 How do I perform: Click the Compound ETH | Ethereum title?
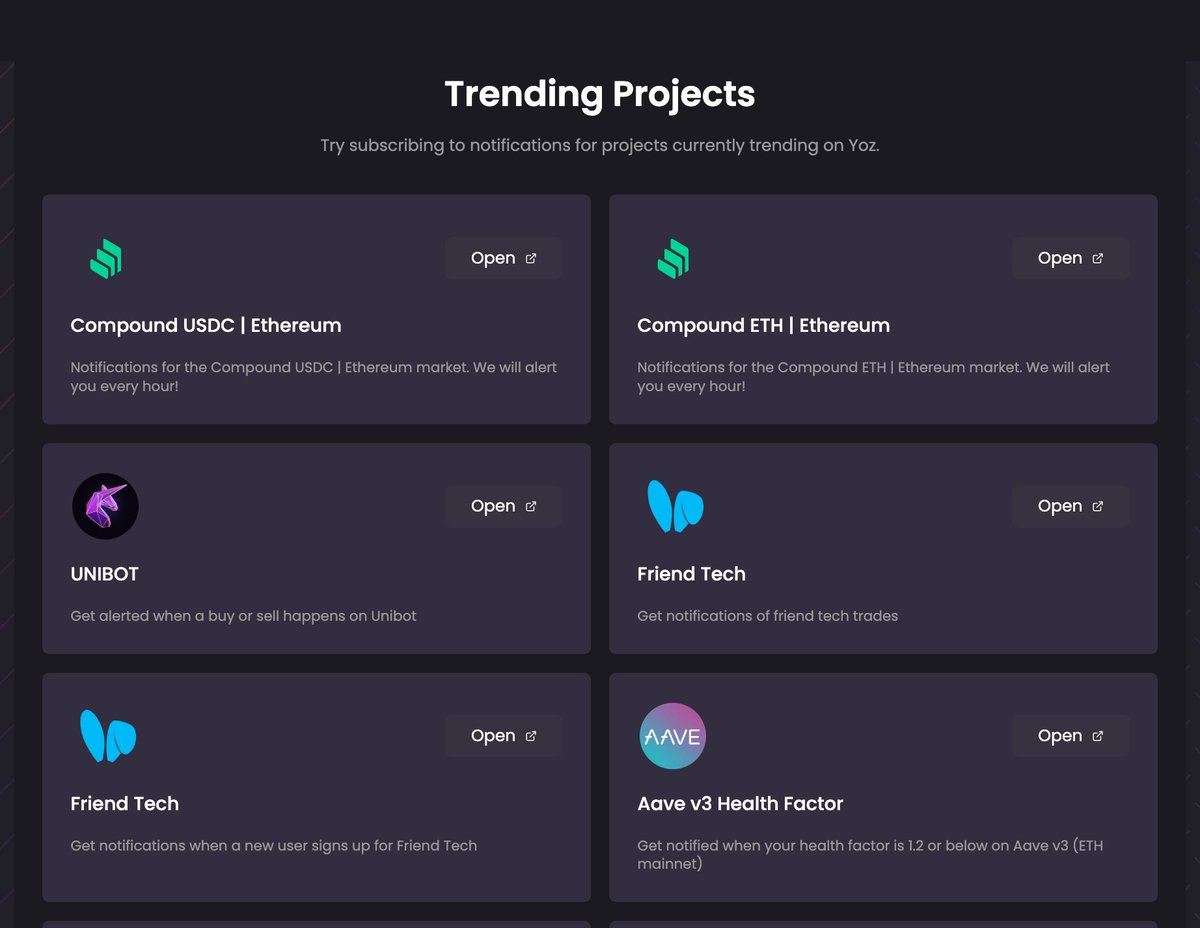763,325
